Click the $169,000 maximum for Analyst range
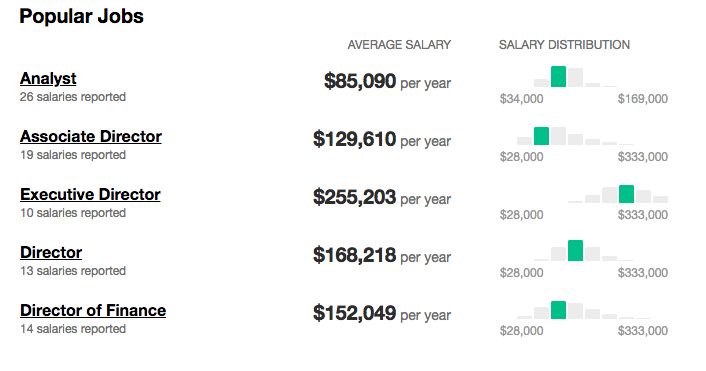Image resolution: width=706 pixels, height=371 pixels. [x=643, y=99]
